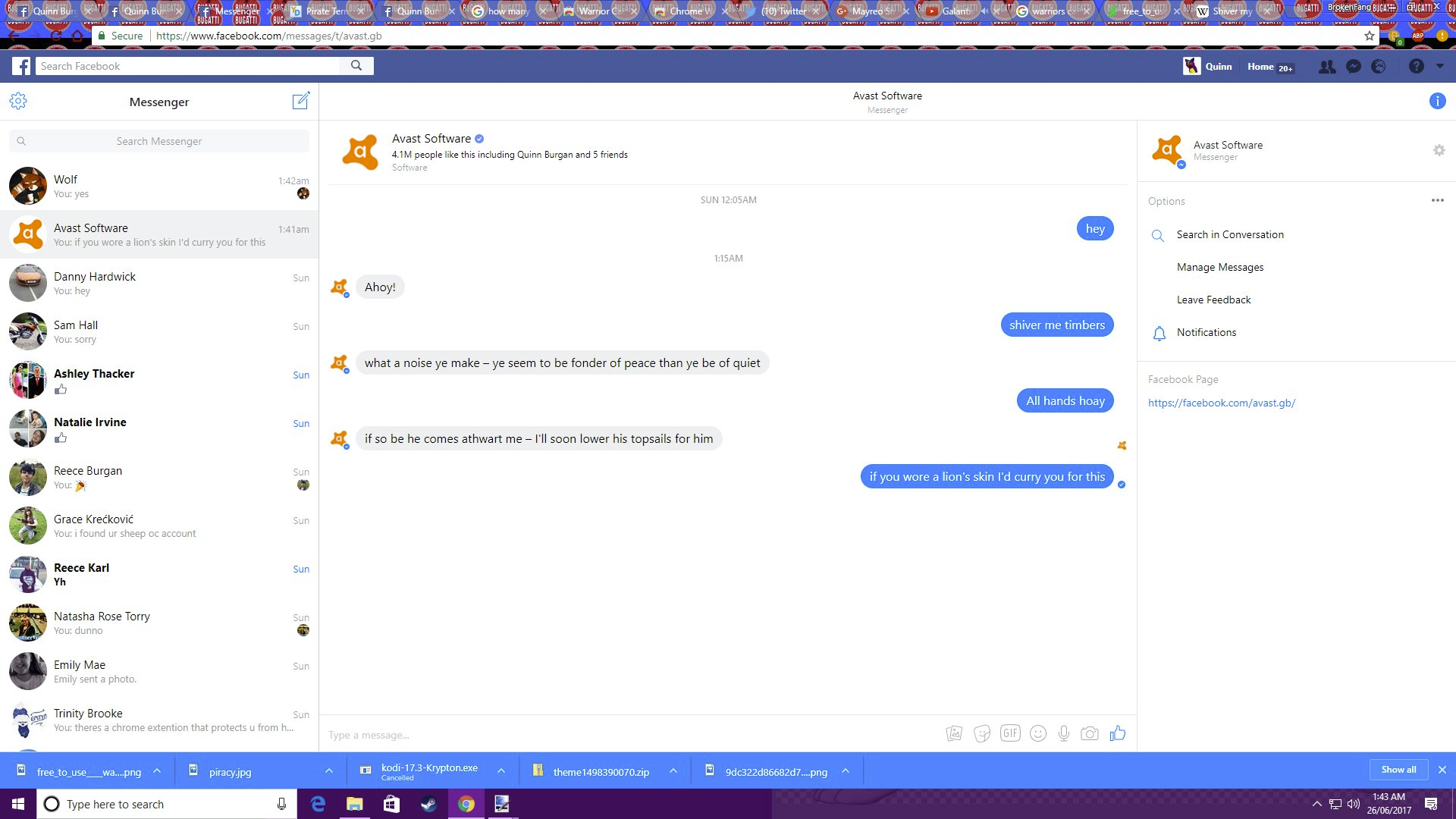Open conversation with Natalie Irvine
The height and width of the screenshot is (819, 1456).
(x=159, y=428)
